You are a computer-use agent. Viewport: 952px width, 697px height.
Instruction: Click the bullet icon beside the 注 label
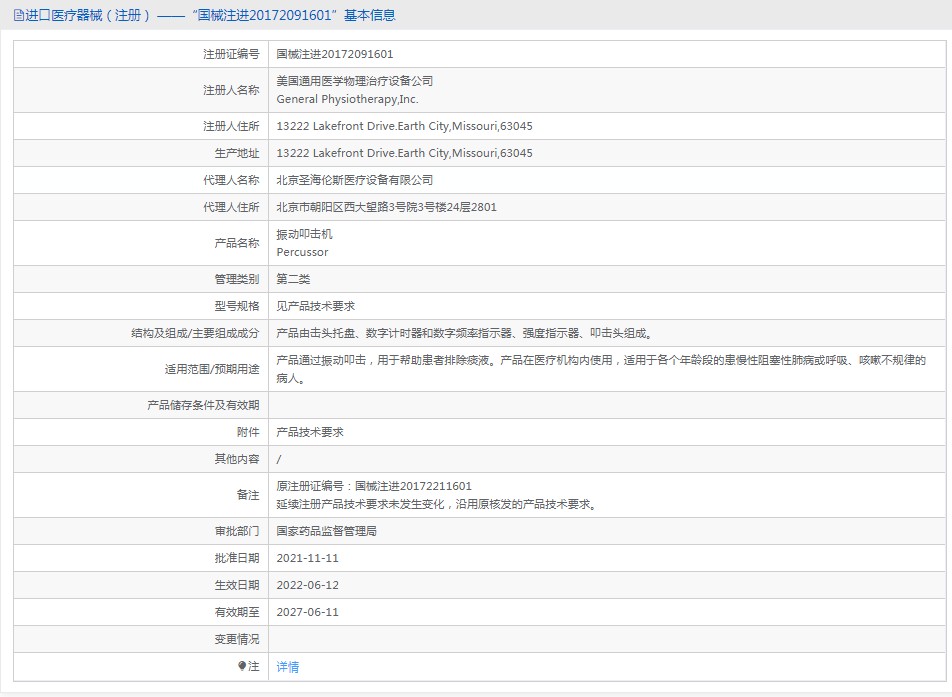pos(241,666)
